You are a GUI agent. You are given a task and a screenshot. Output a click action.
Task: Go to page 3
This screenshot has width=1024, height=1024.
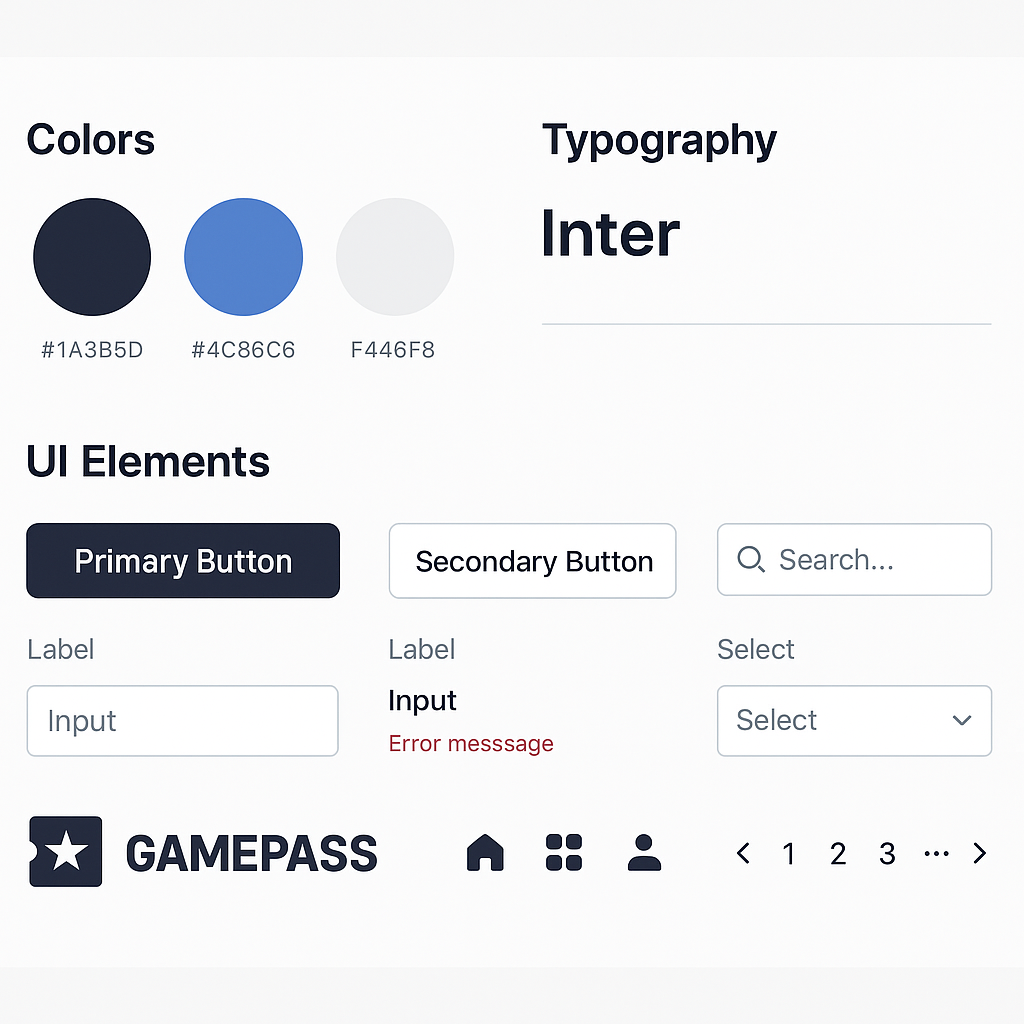(887, 853)
